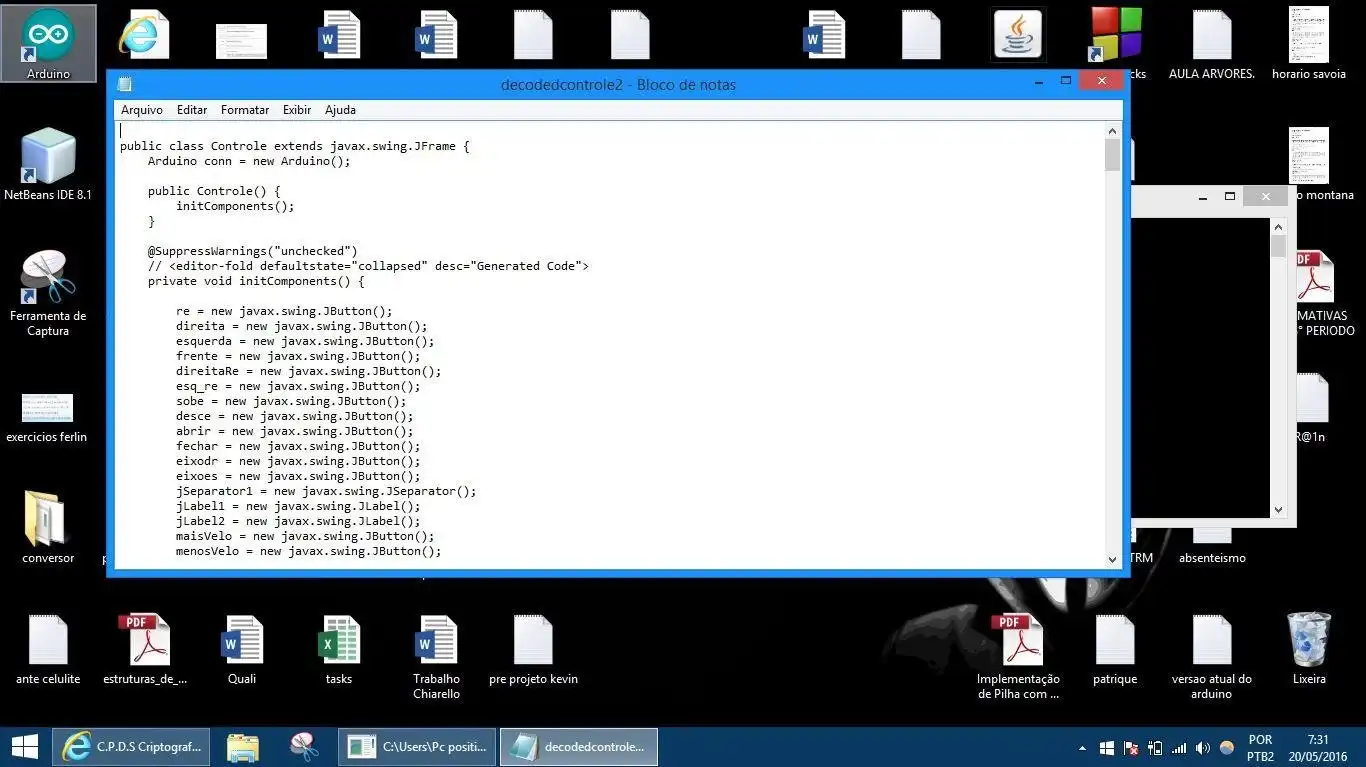The width and height of the screenshot is (1366, 767).
Task: Open the Windows Start button
Action: (24, 746)
